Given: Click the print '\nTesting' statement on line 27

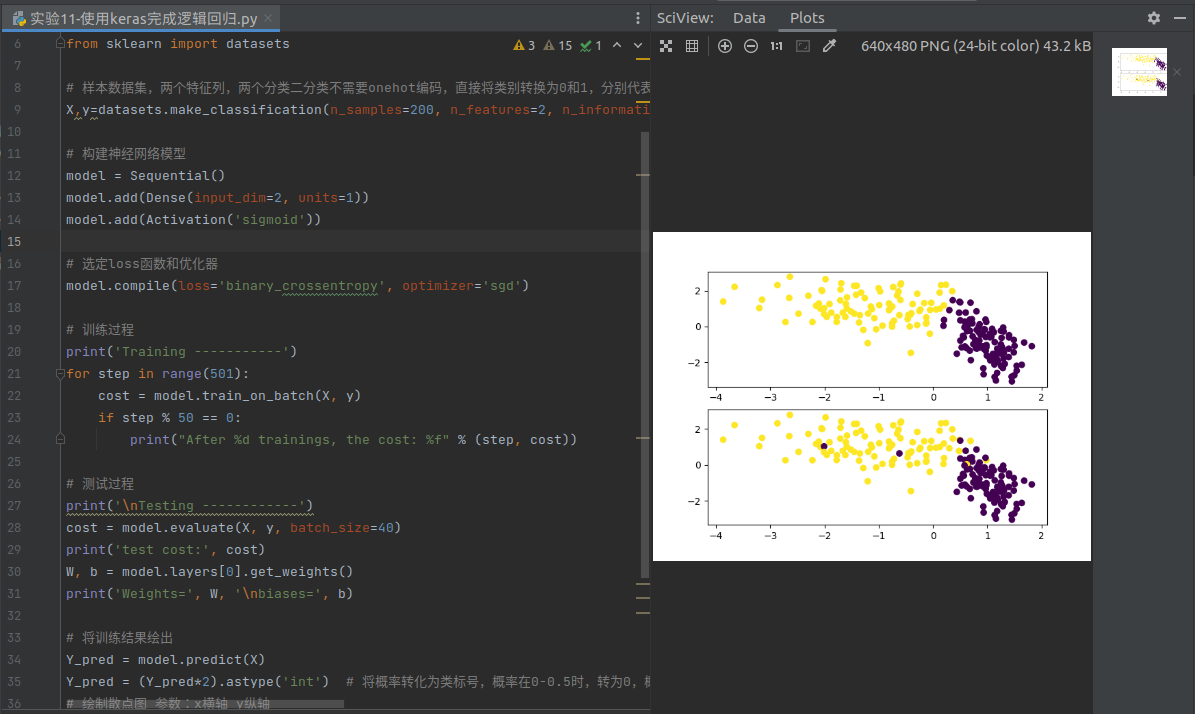Looking at the screenshot, I should (x=189, y=505).
